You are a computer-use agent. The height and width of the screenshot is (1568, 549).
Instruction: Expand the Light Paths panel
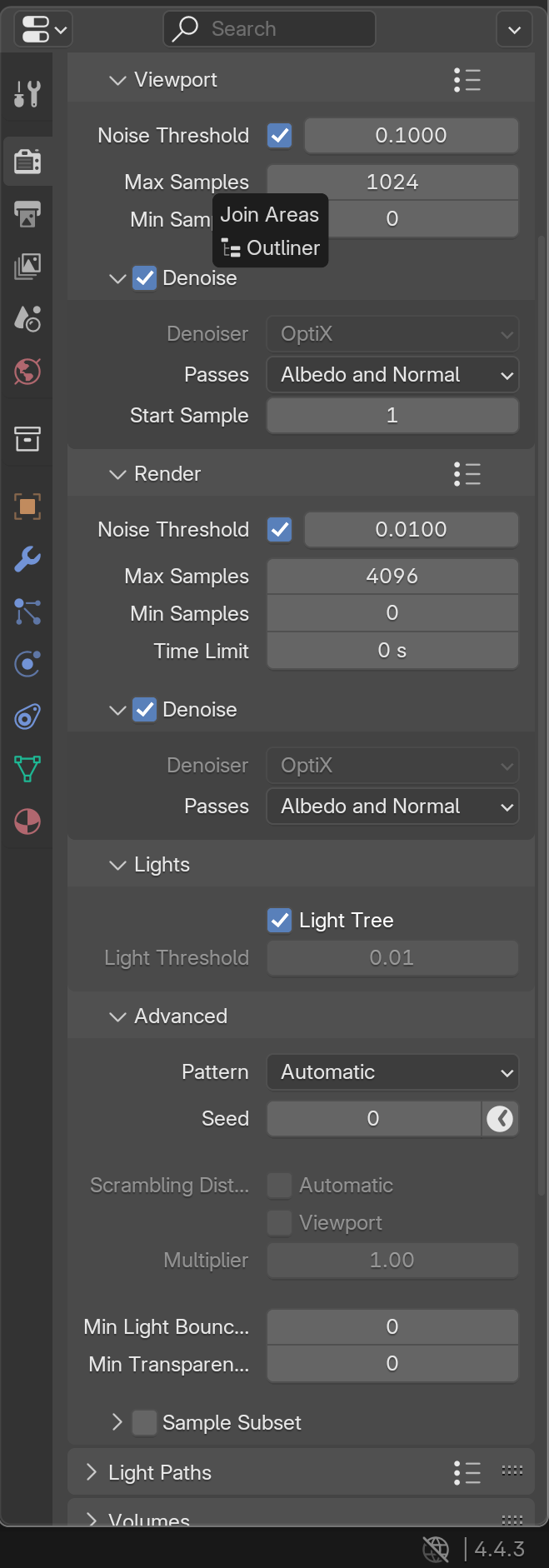[x=92, y=1473]
